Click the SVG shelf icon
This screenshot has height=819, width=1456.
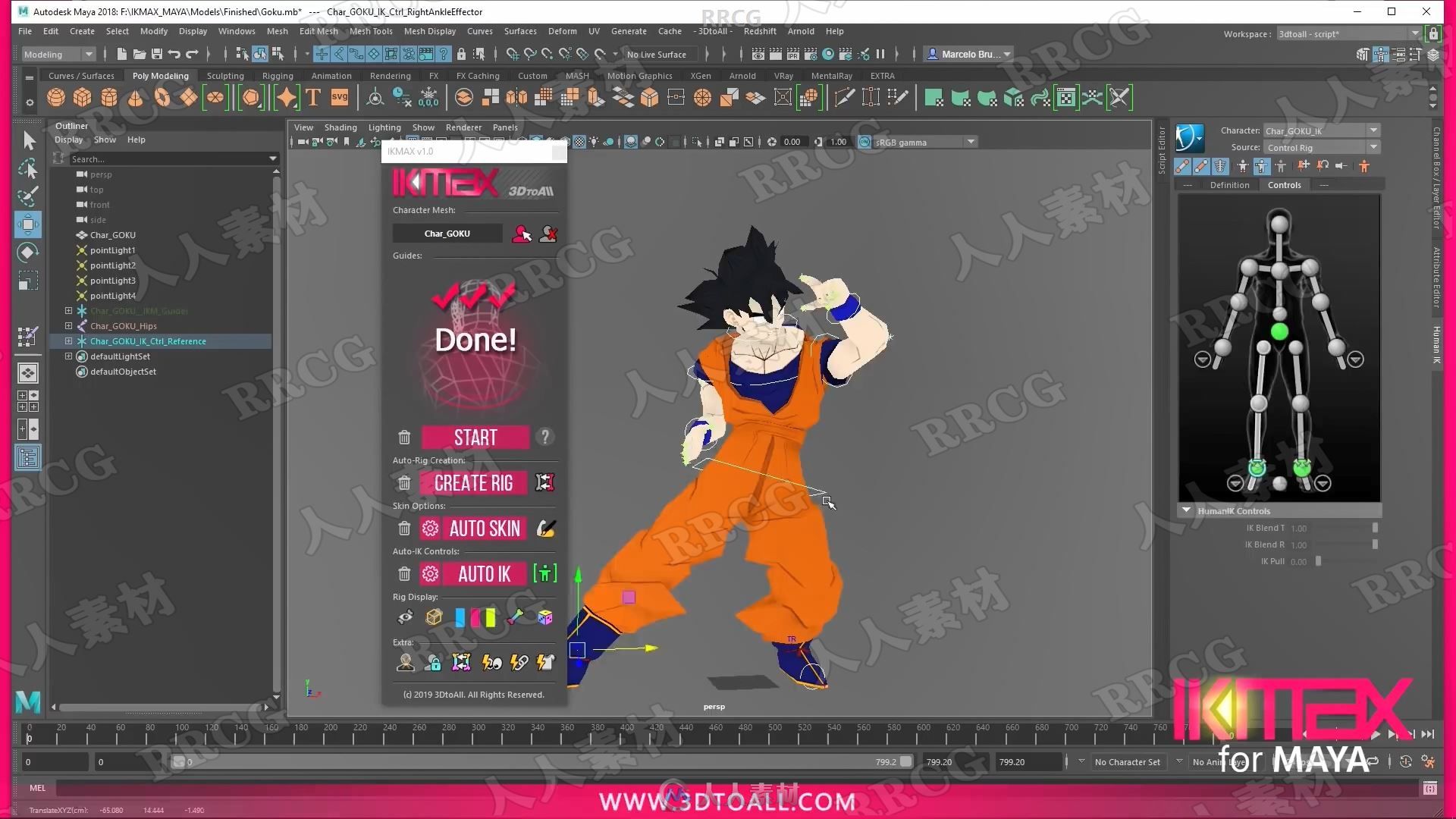[x=340, y=98]
